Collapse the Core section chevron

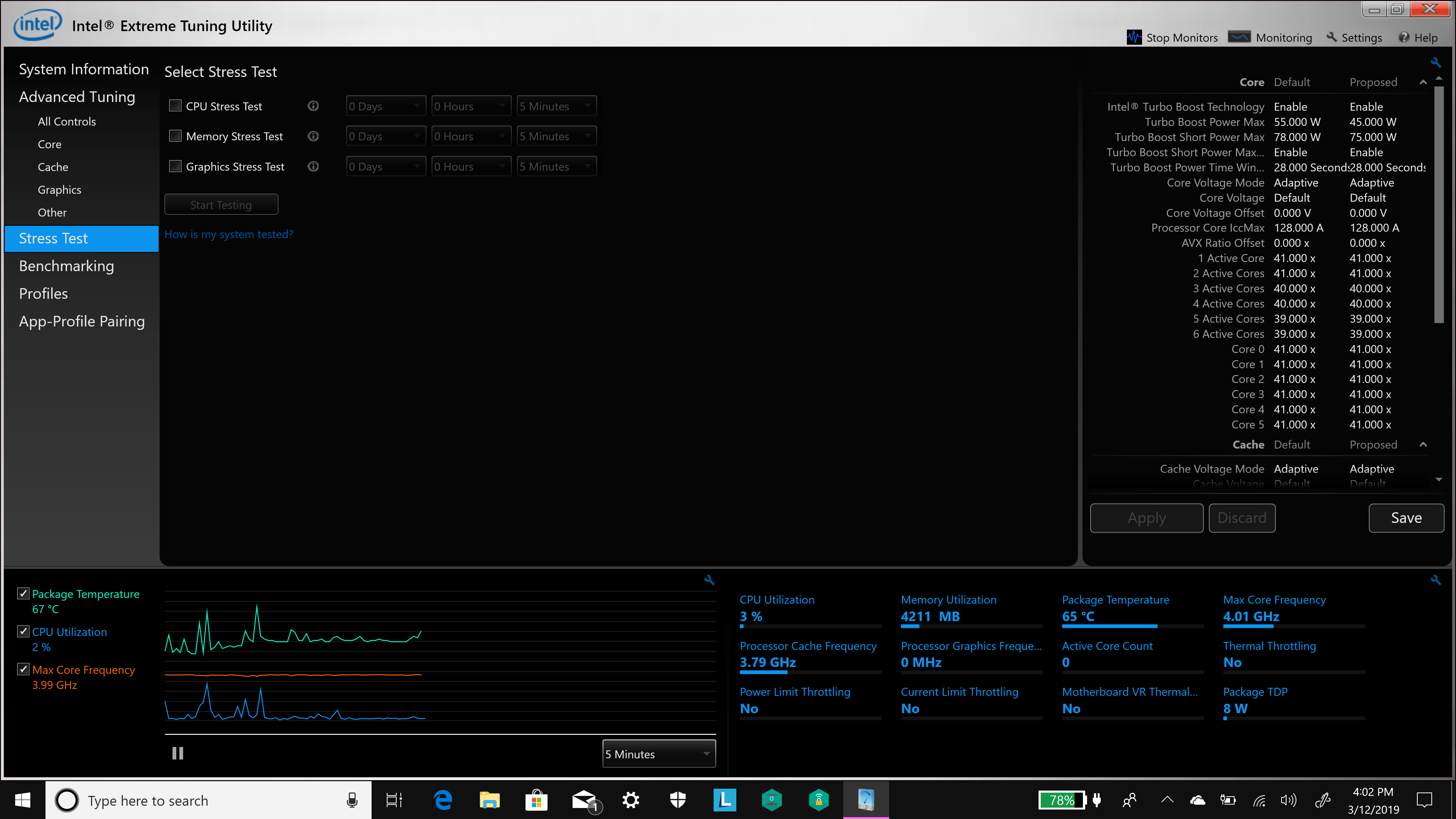[x=1423, y=83]
